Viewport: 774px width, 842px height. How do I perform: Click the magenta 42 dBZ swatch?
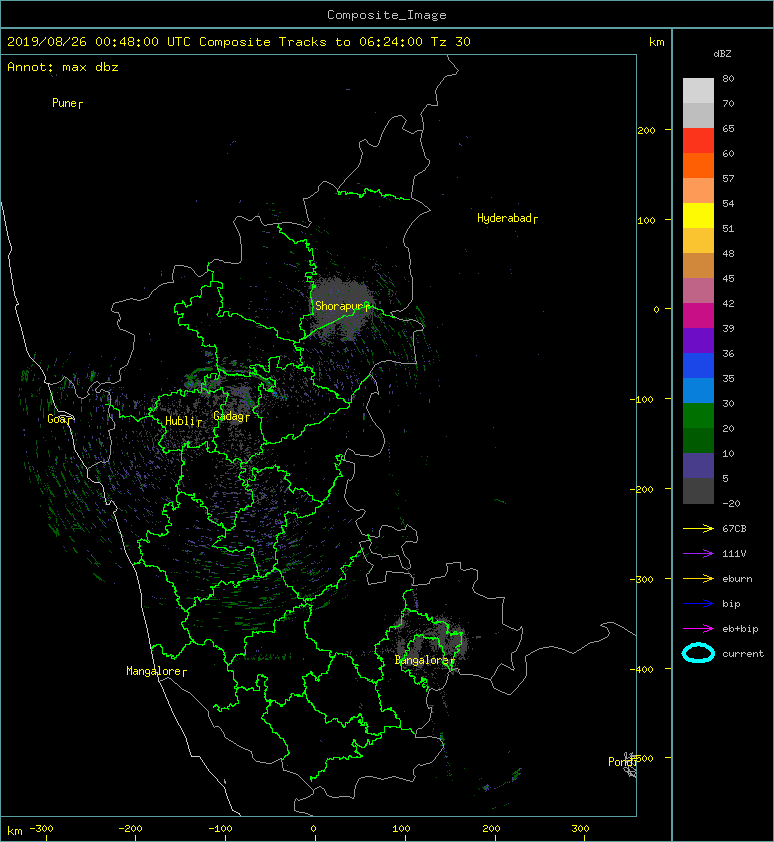click(698, 315)
